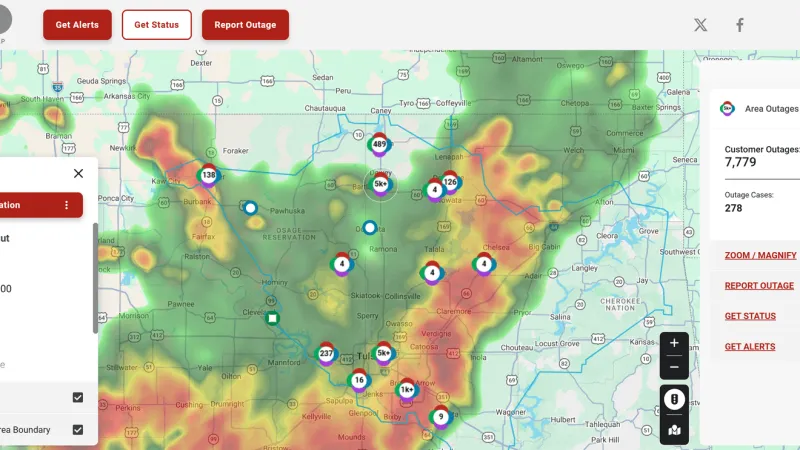Close the left side panel
800x450 pixels.
click(78, 173)
